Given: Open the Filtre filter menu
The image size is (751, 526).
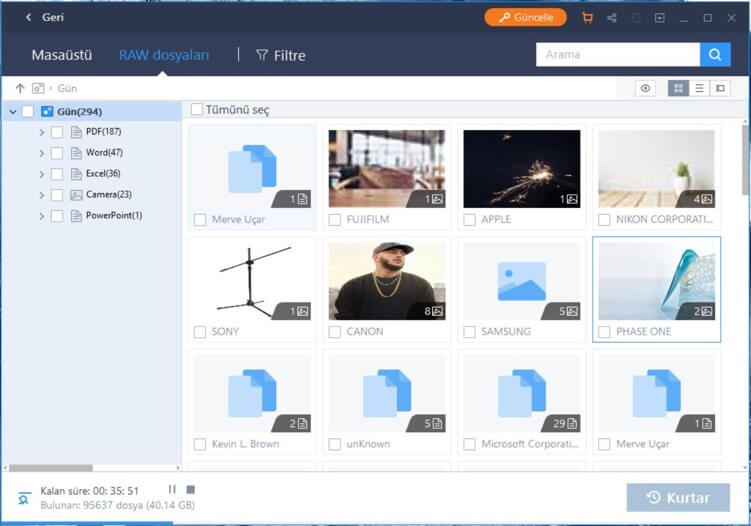Looking at the screenshot, I should (280, 55).
